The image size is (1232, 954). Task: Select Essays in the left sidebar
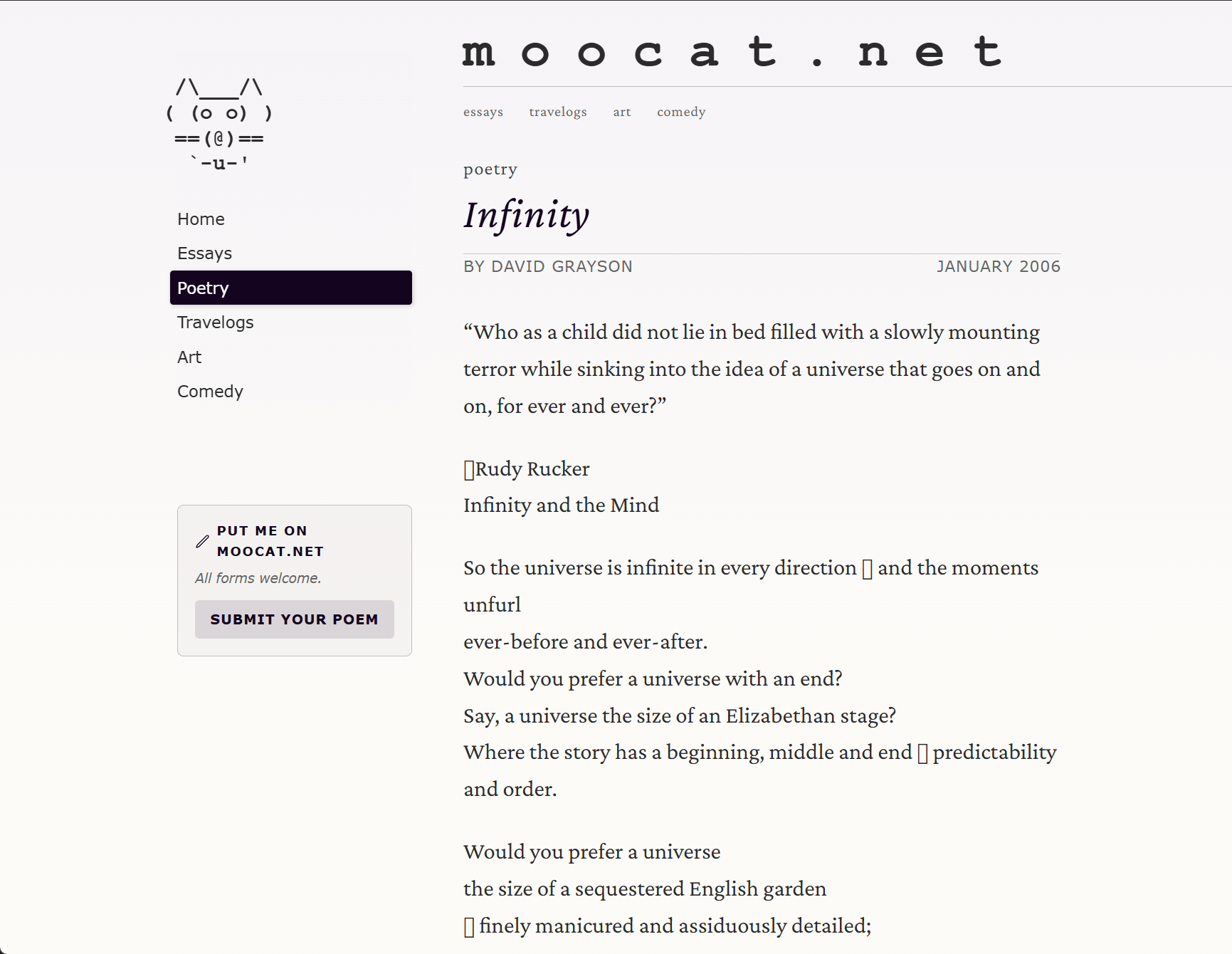(204, 253)
